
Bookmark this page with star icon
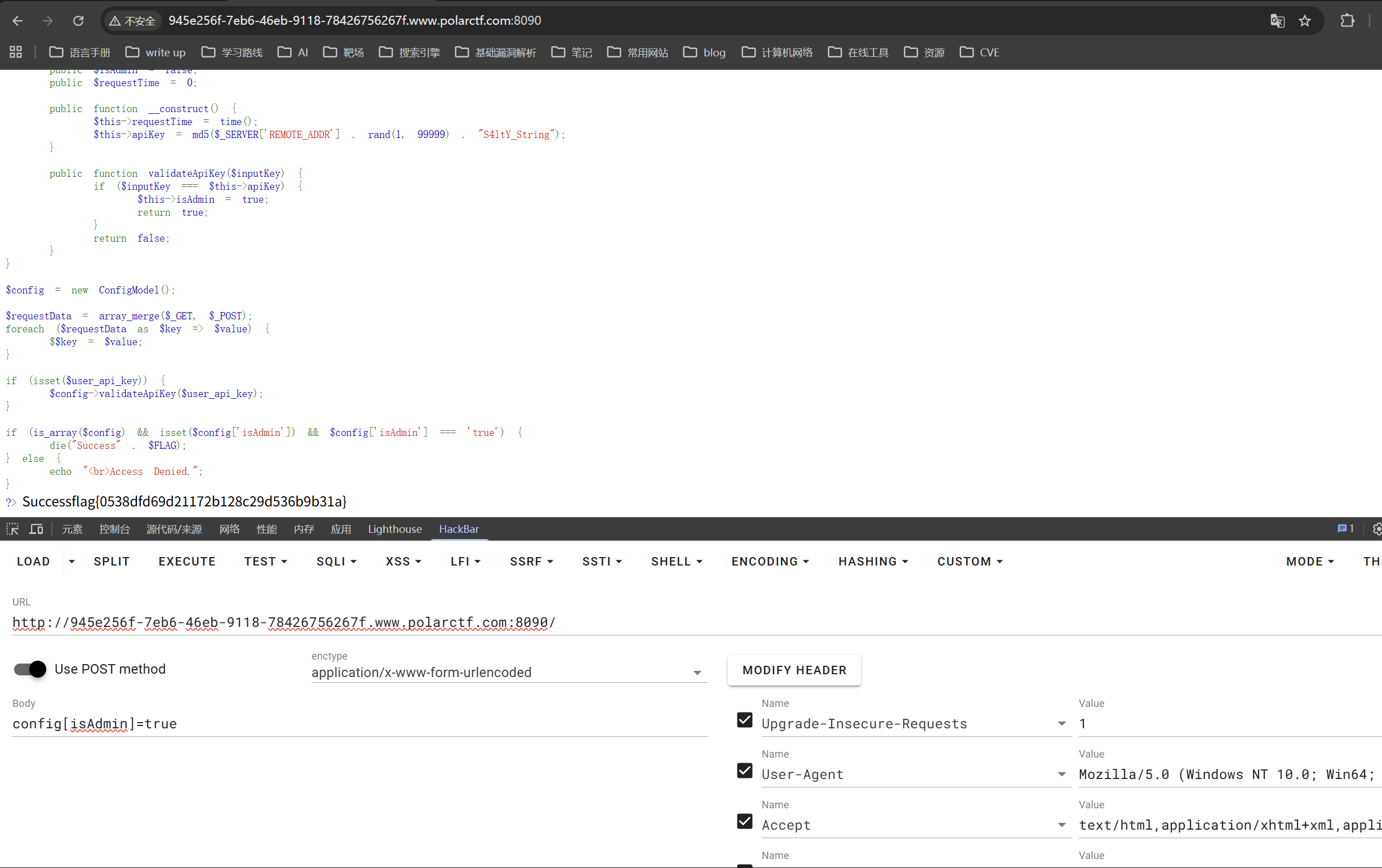[1304, 21]
